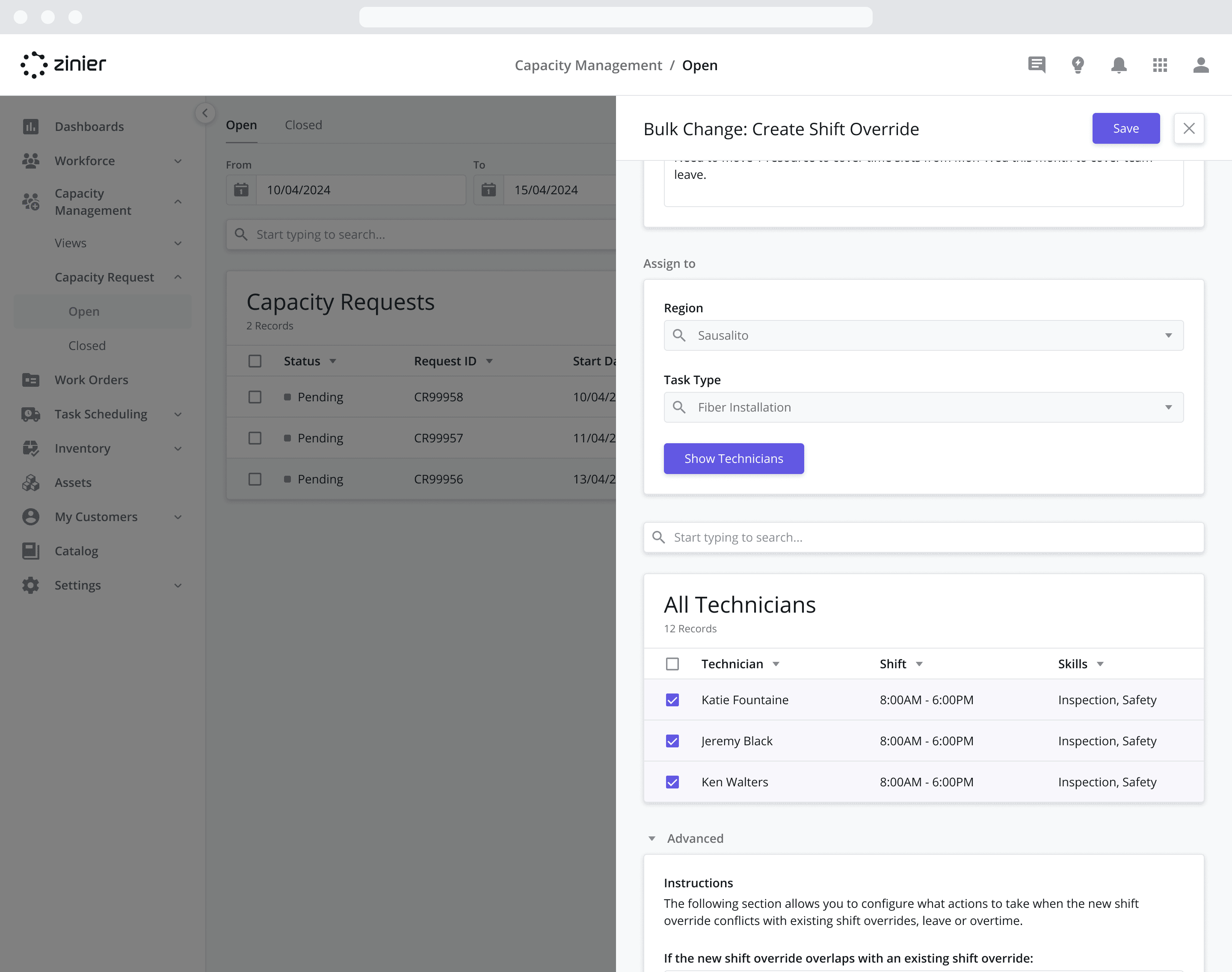Open the From date calendar icon
The image size is (1232, 972).
tap(241, 190)
